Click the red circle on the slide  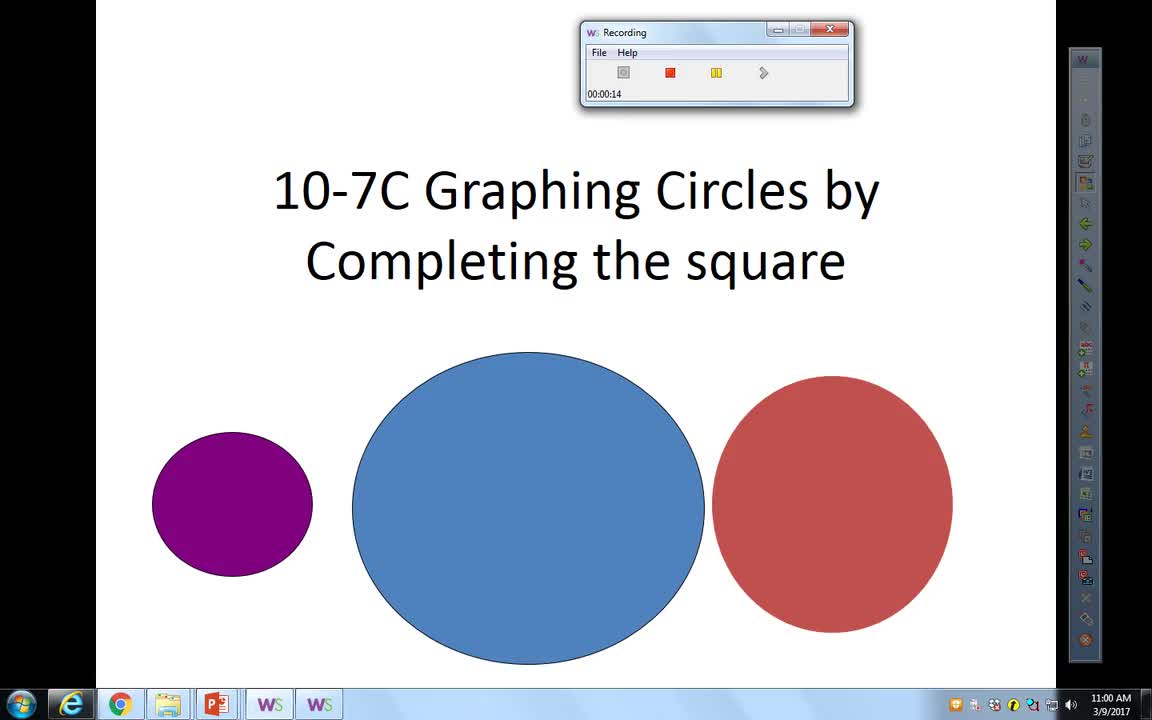[x=832, y=504]
